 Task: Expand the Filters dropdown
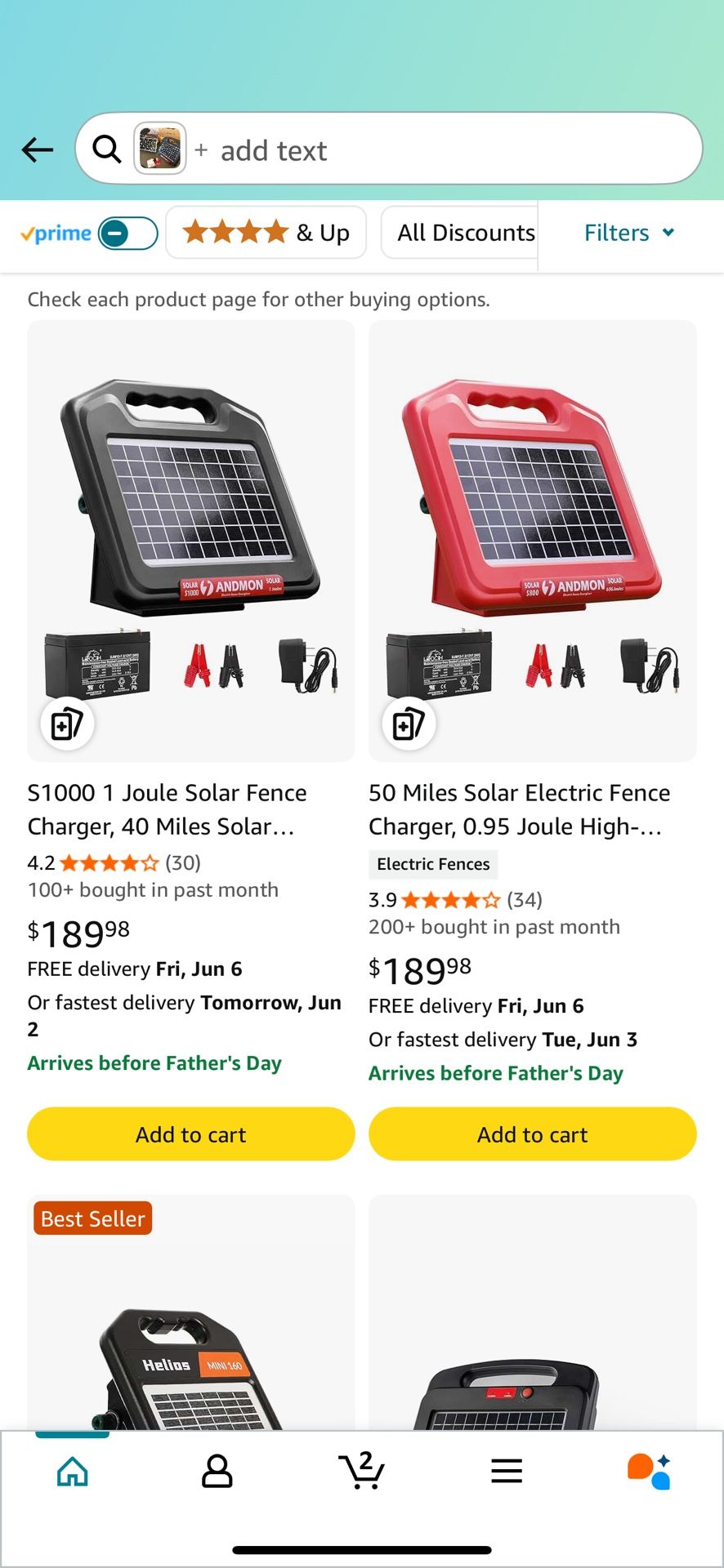(629, 233)
